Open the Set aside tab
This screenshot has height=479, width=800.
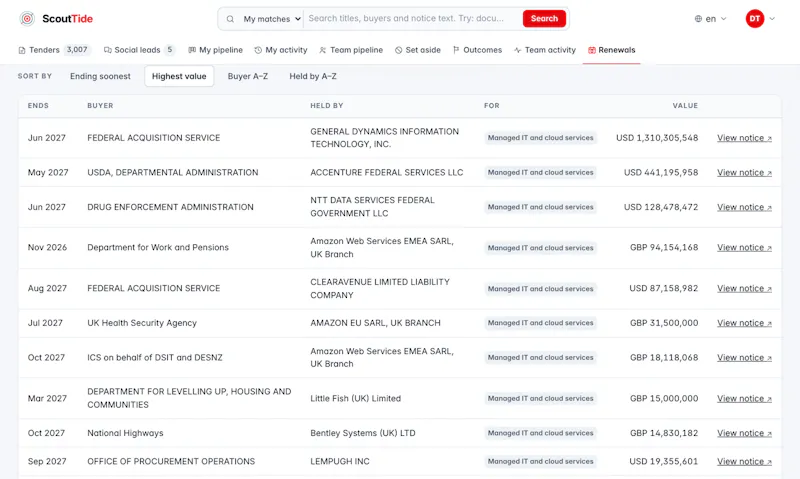coord(418,50)
